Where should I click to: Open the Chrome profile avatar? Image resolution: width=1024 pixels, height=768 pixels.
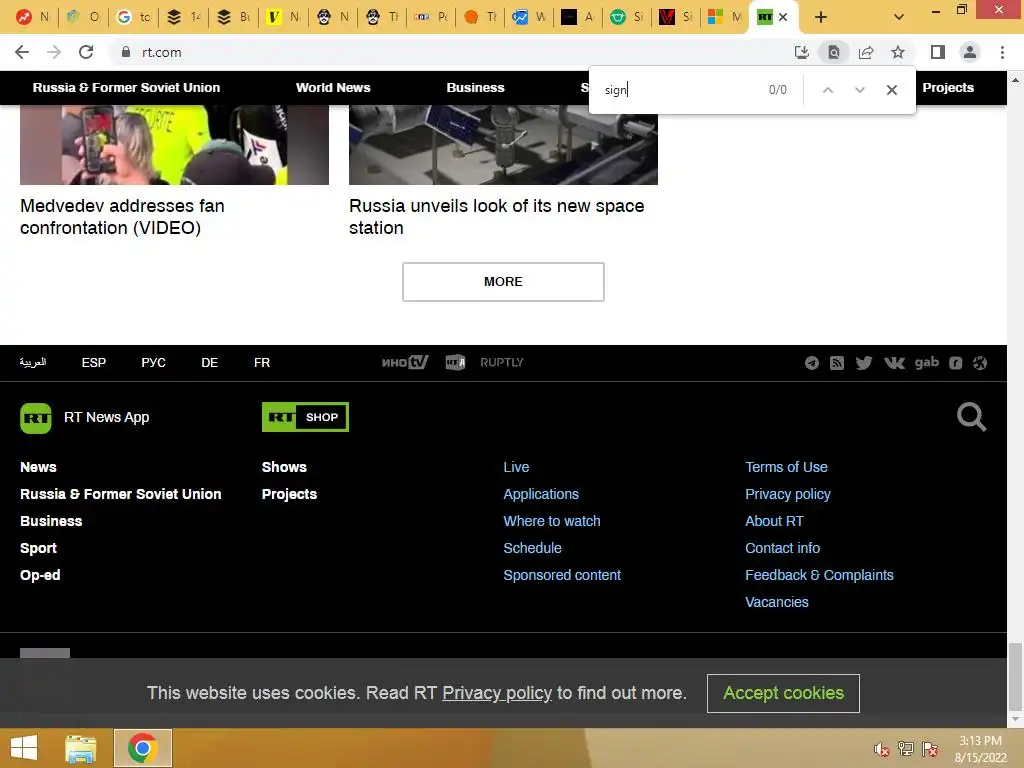(x=970, y=52)
